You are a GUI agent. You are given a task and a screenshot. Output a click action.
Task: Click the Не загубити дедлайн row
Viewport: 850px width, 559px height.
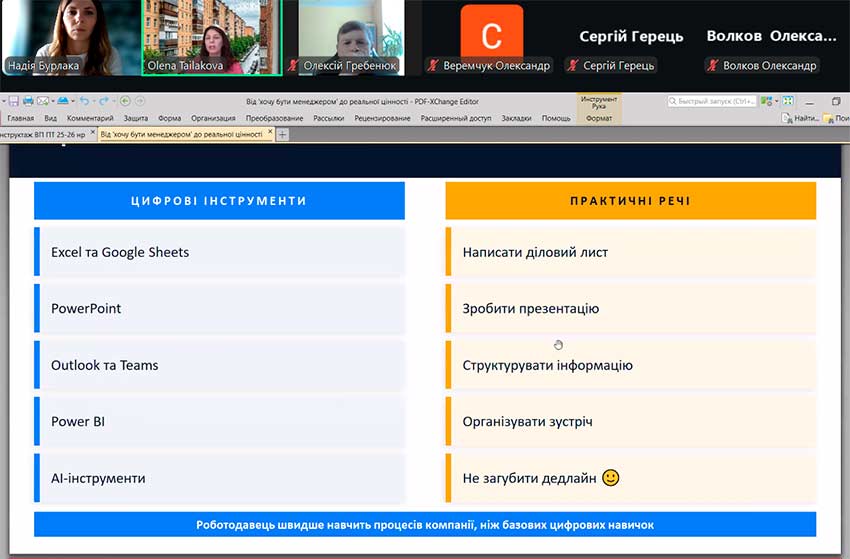630,478
